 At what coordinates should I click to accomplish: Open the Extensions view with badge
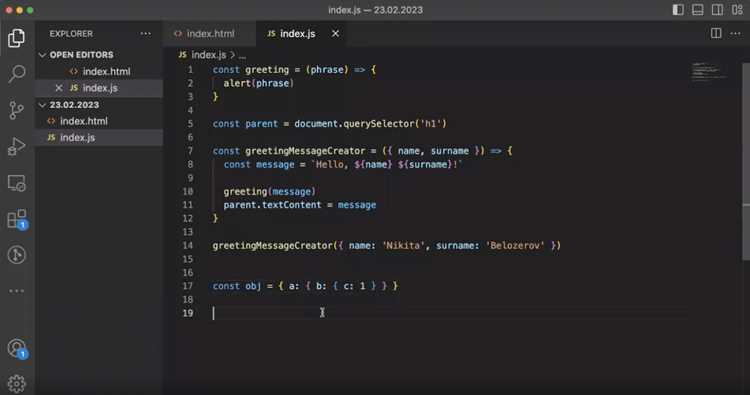tap(17, 219)
